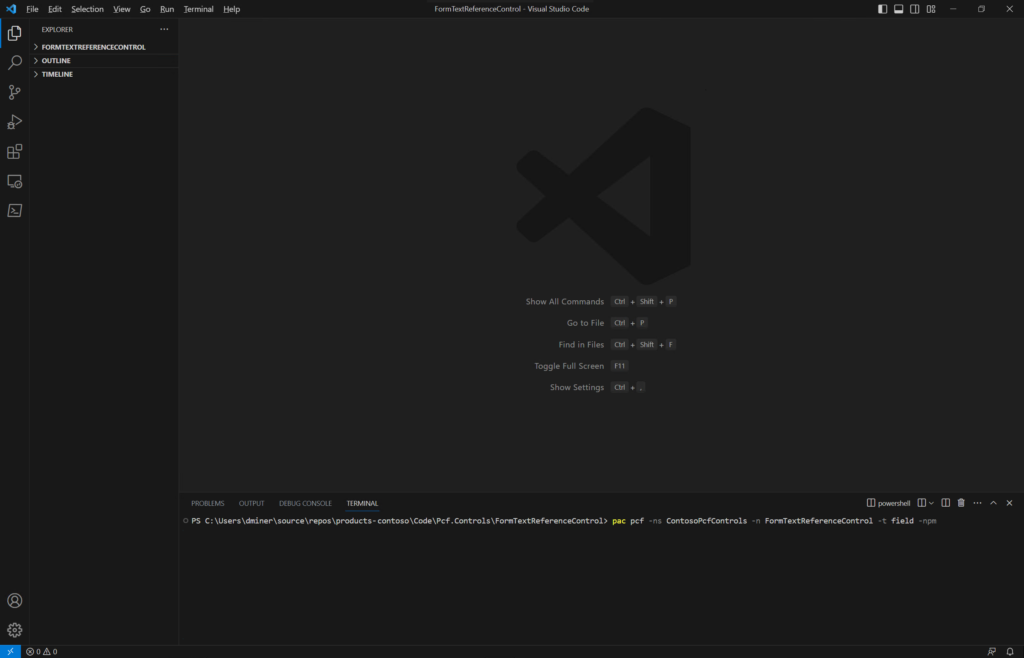Expand the TIMELINE section
The image size is (1024, 658).
[x=57, y=74]
